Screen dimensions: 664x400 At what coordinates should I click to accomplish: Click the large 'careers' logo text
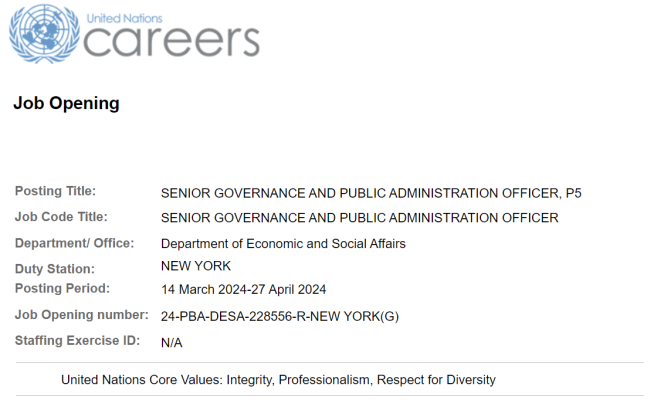tap(172, 41)
